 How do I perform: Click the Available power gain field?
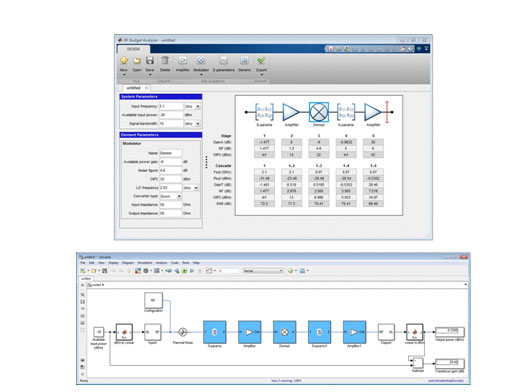click(x=170, y=162)
